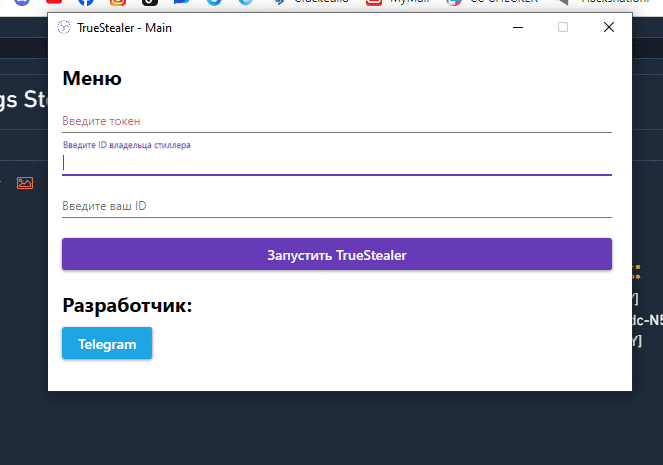
Task: Minimize the TrueStealer - Main window
Action: tap(518, 27)
